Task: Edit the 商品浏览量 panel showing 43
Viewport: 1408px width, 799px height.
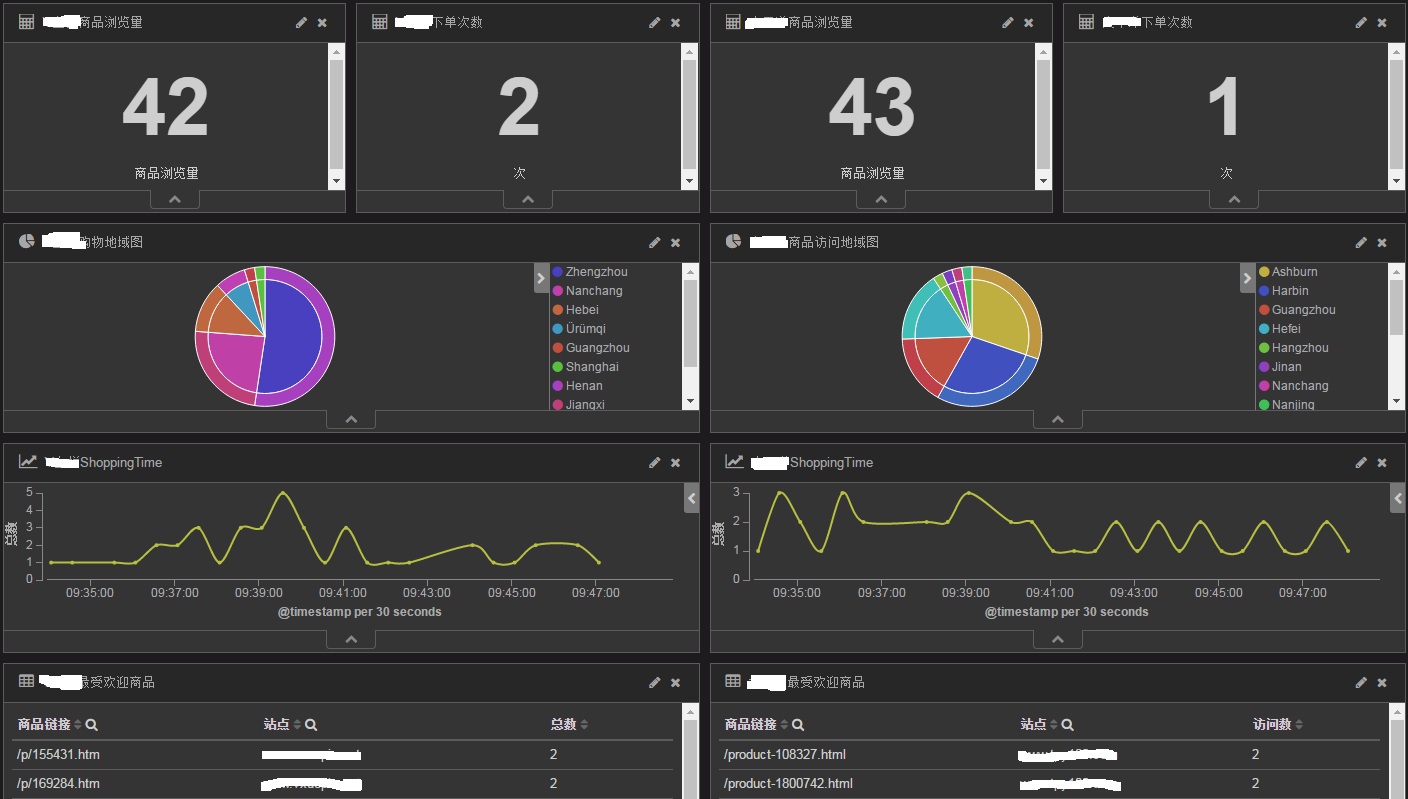Action: click(1008, 22)
